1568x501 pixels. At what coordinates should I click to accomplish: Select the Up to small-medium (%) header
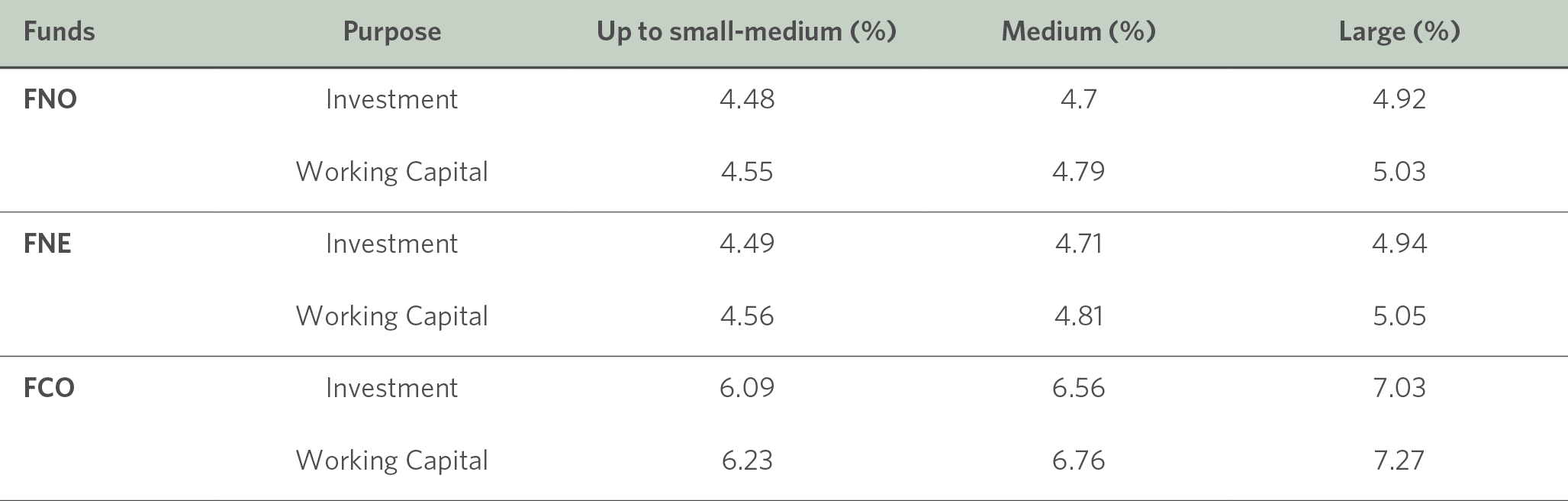[746, 31]
